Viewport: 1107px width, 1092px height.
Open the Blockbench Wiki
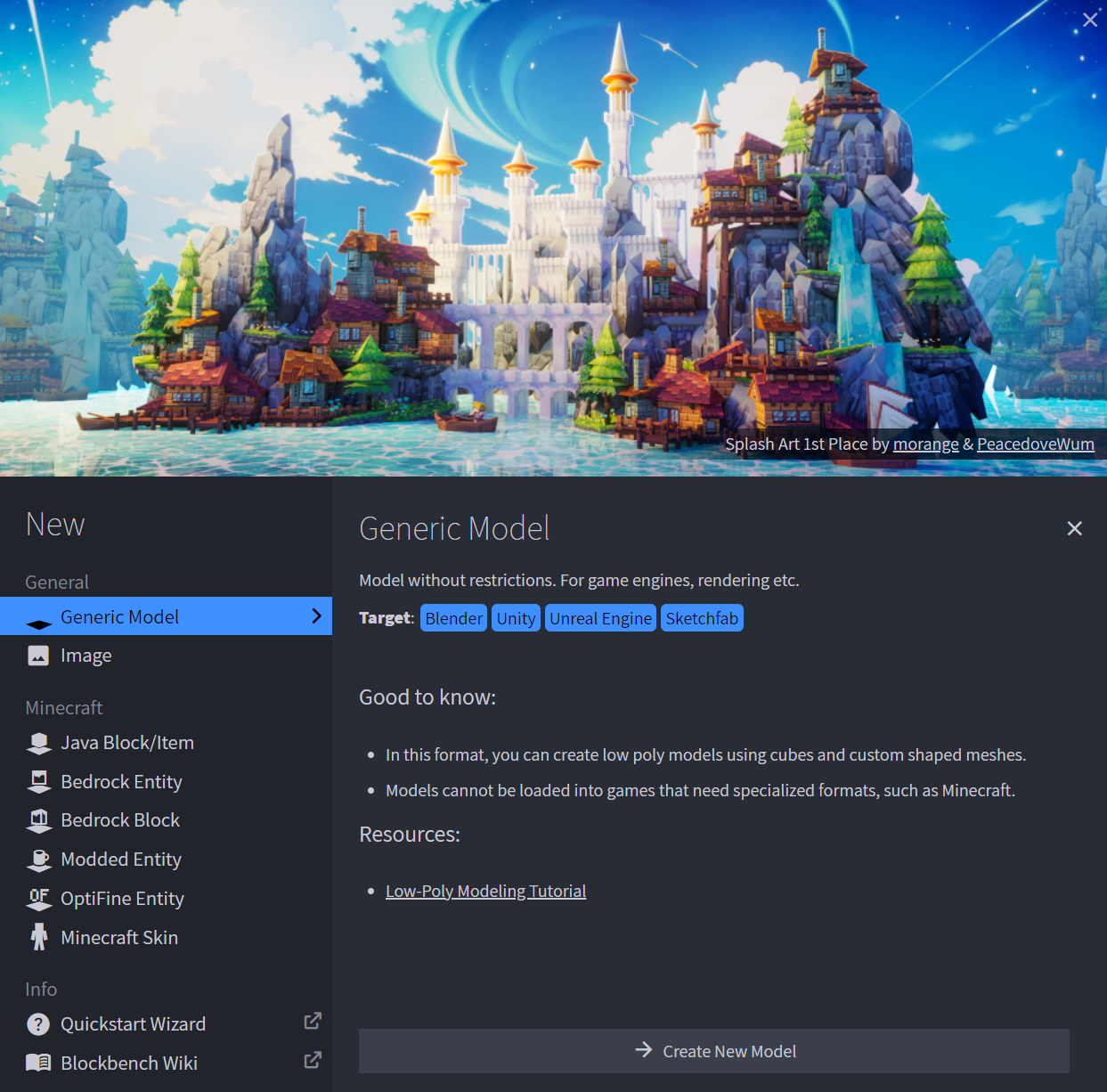click(x=166, y=1063)
